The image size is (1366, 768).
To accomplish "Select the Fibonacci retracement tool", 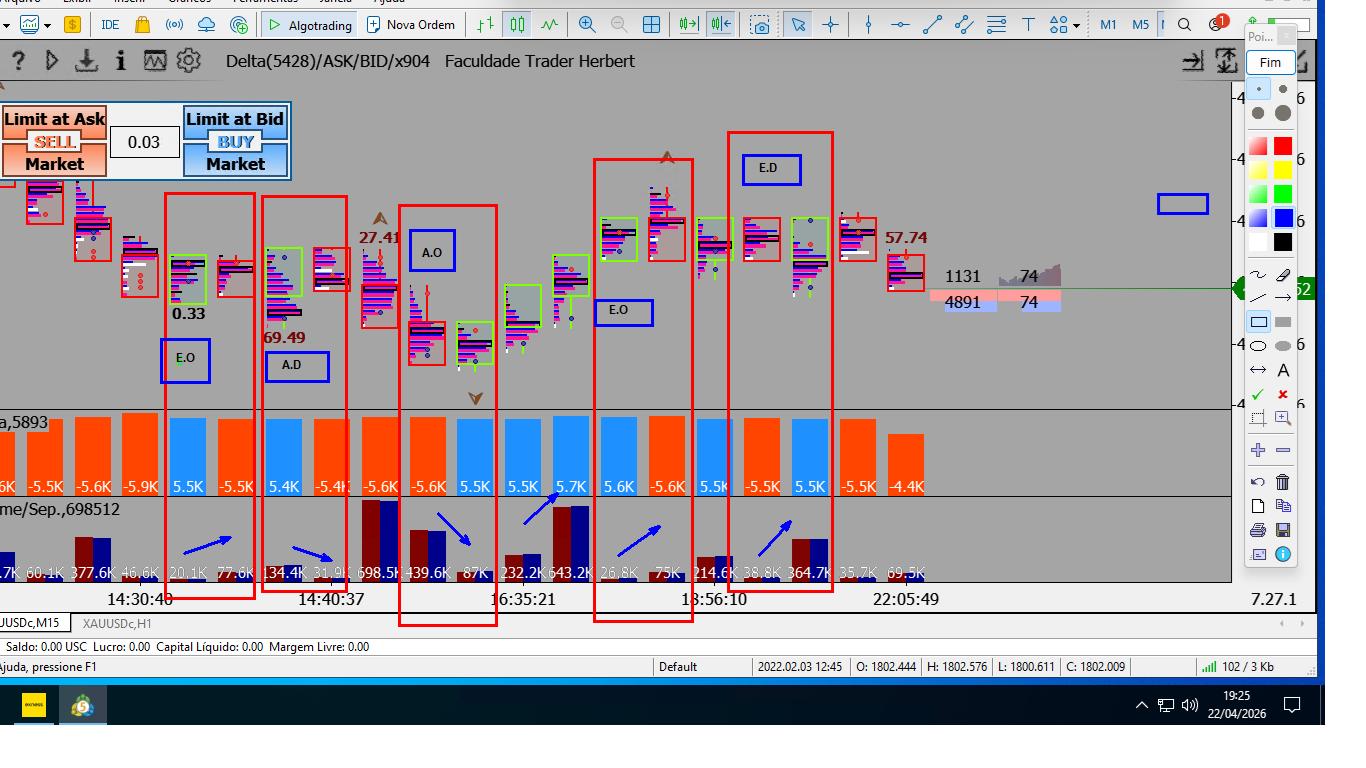I will coord(996,25).
